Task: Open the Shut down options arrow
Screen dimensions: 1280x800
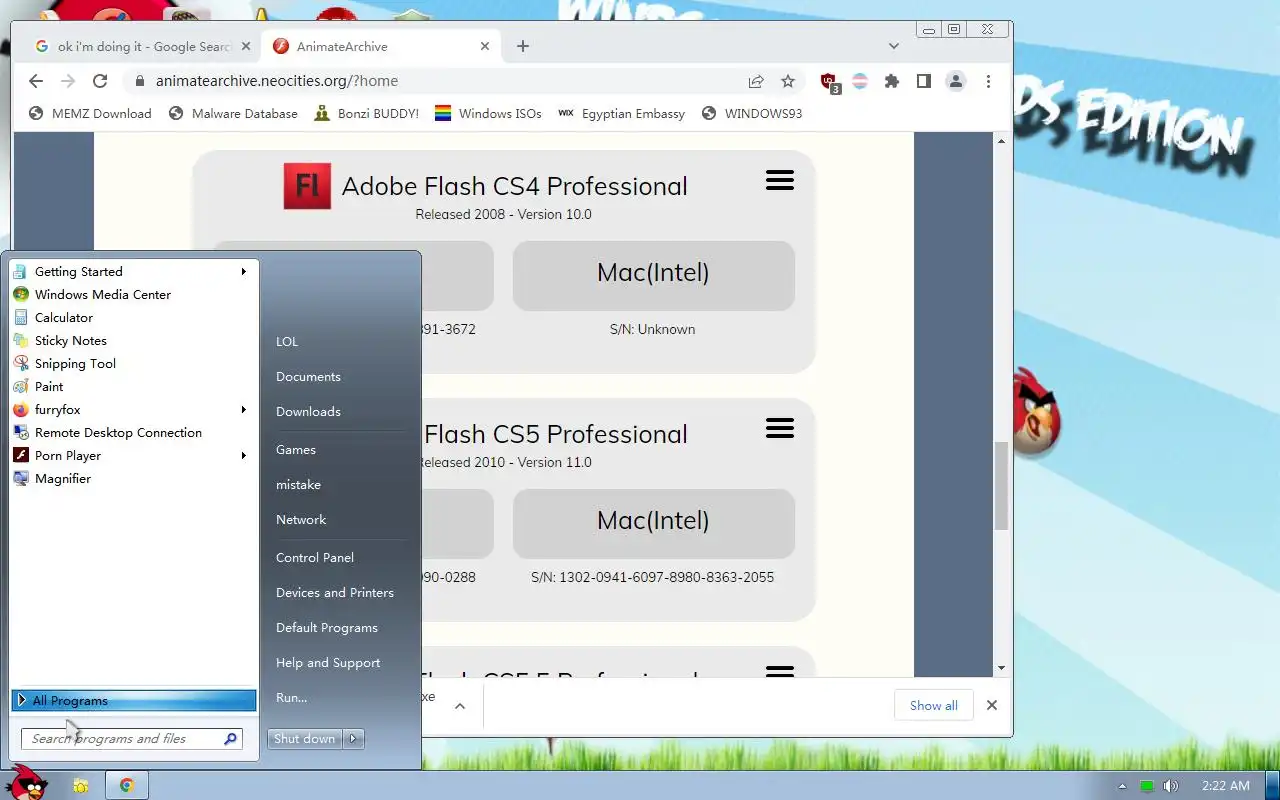Action: click(x=353, y=739)
